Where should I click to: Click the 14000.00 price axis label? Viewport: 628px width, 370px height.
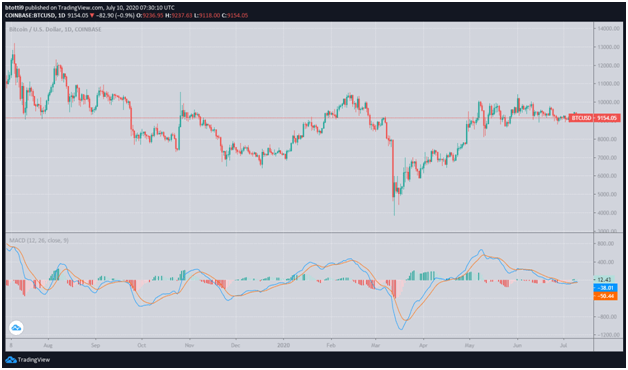point(607,29)
